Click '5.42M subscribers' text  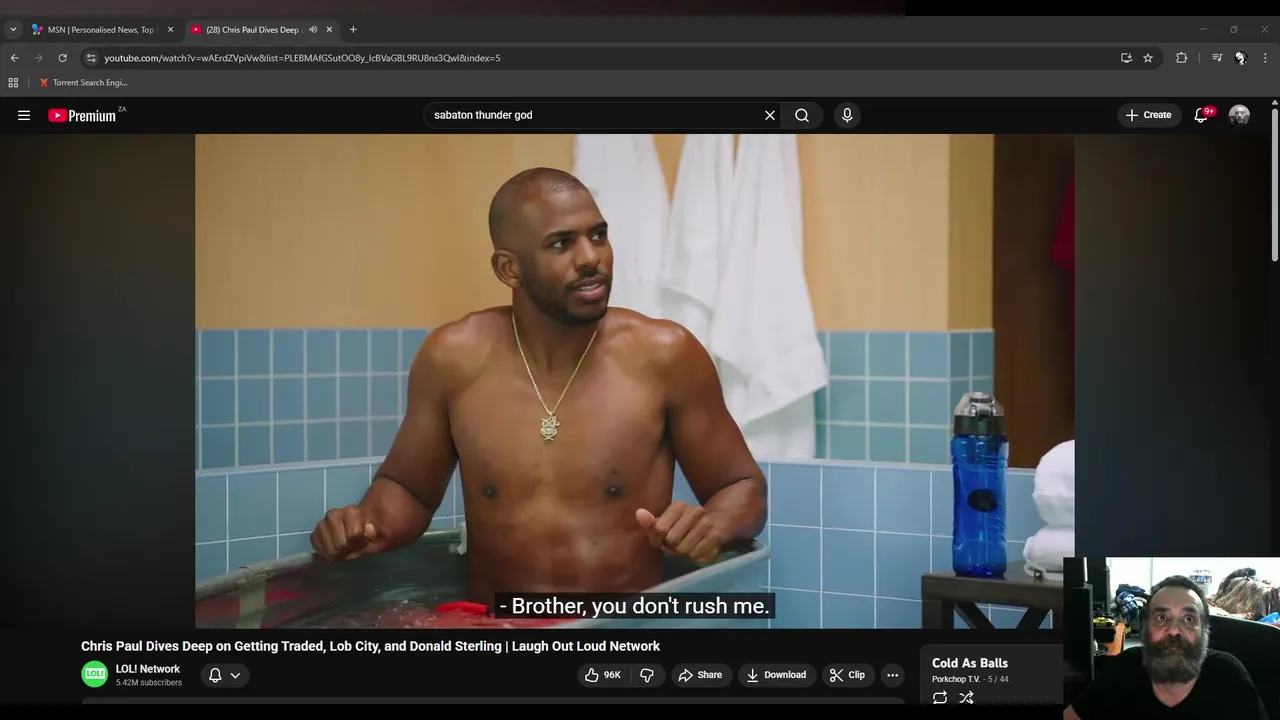pos(149,683)
